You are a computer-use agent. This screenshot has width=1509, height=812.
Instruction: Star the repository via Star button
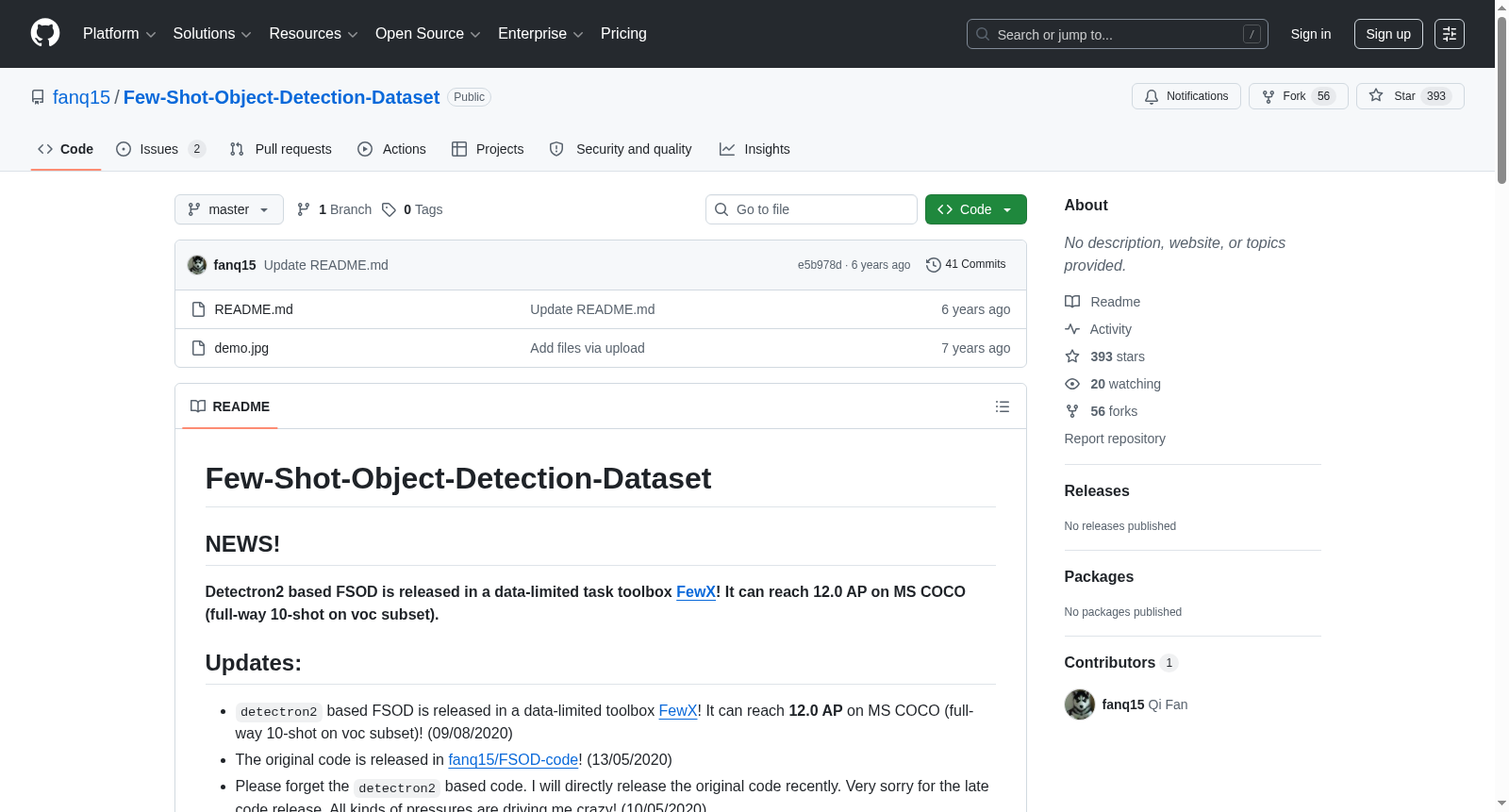pyautogui.click(x=1410, y=96)
